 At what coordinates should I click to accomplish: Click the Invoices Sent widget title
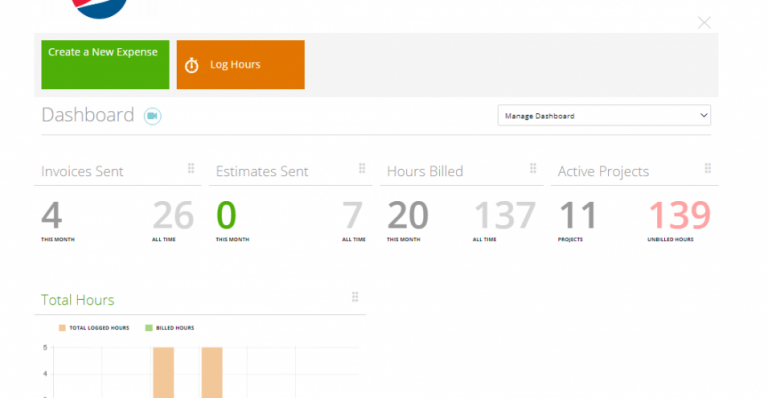tap(82, 171)
